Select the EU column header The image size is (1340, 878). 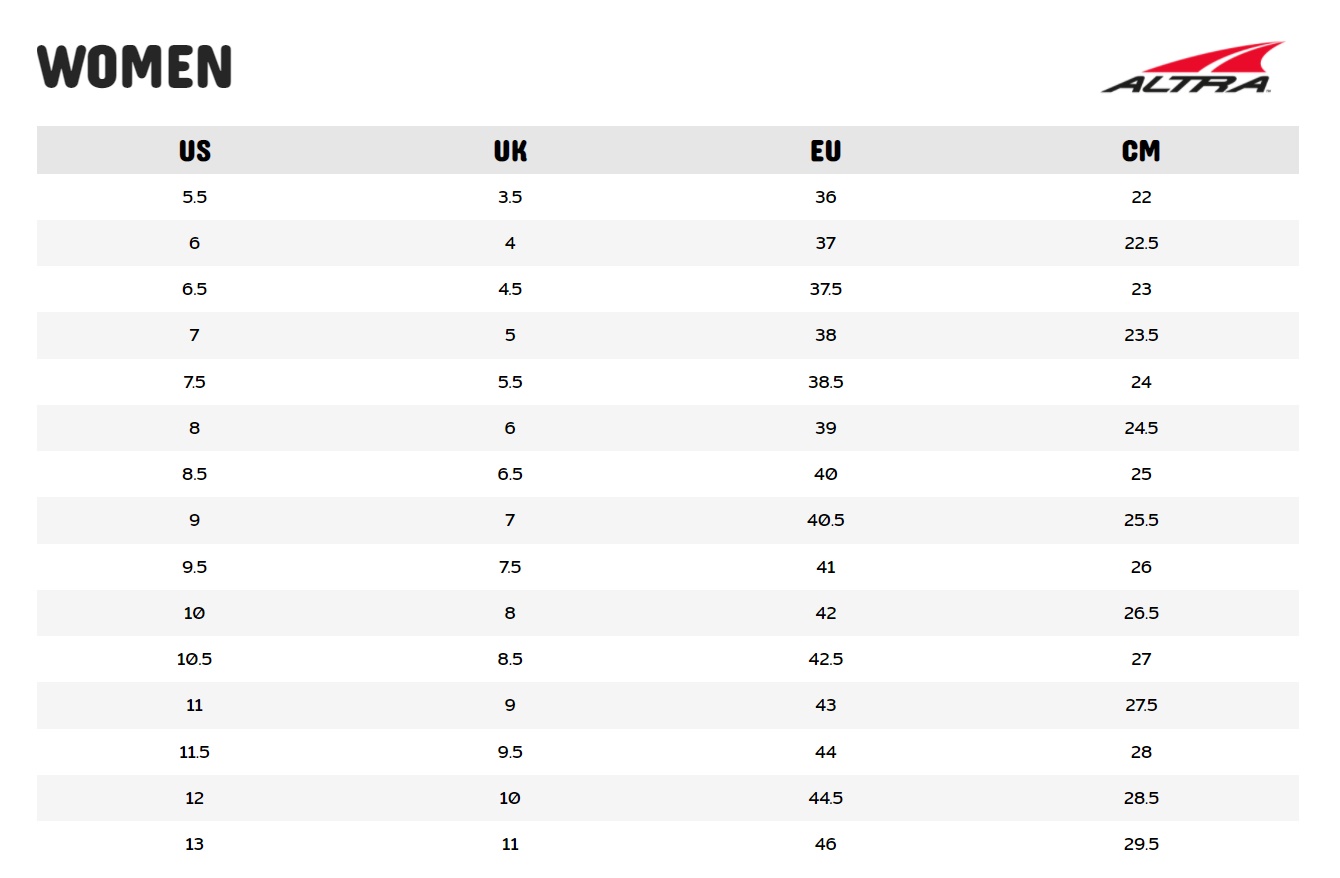[825, 151]
